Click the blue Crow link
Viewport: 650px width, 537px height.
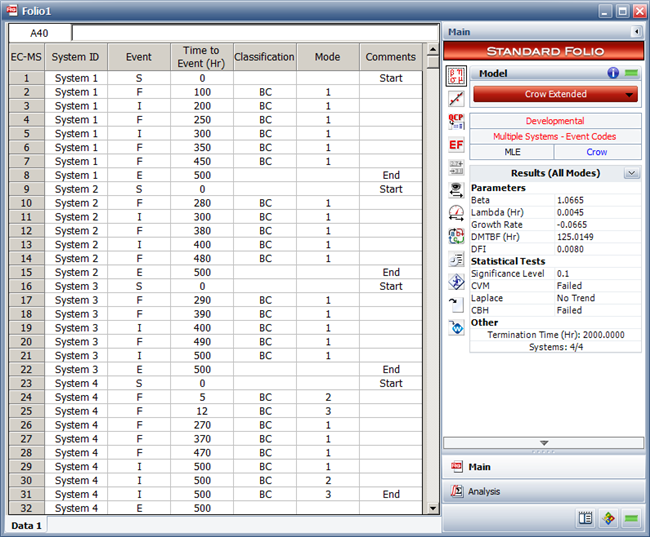tap(597, 152)
